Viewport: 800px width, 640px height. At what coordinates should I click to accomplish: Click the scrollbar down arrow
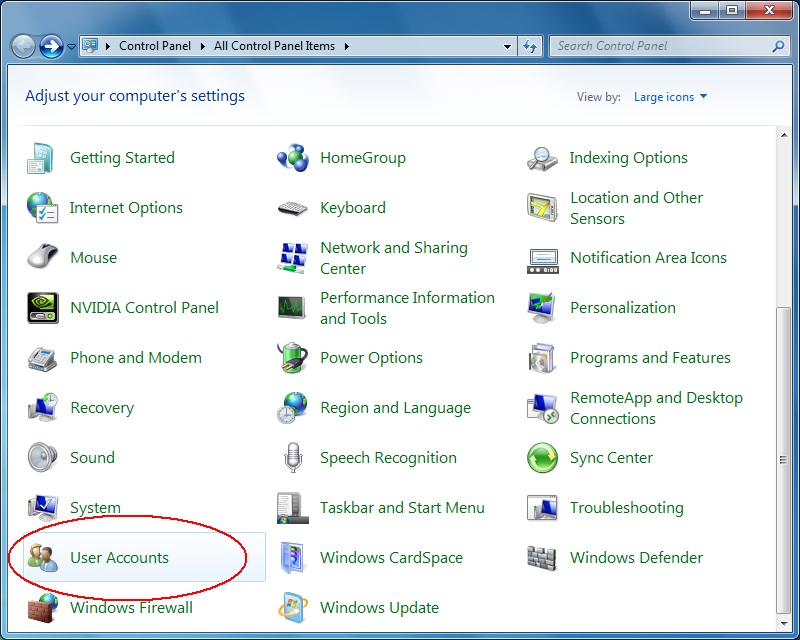tap(784, 624)
